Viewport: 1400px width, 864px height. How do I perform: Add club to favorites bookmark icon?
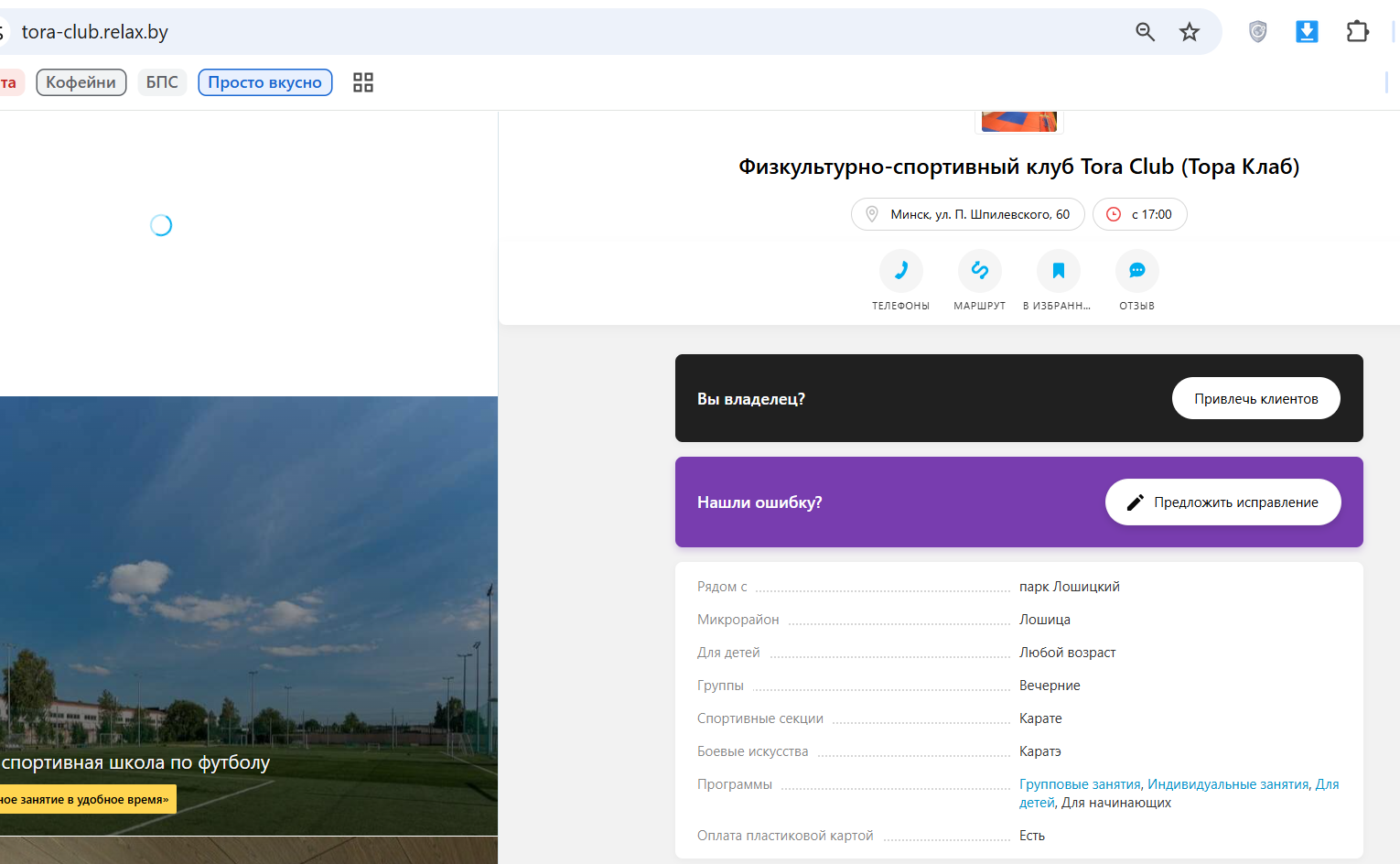(1059, 271)
